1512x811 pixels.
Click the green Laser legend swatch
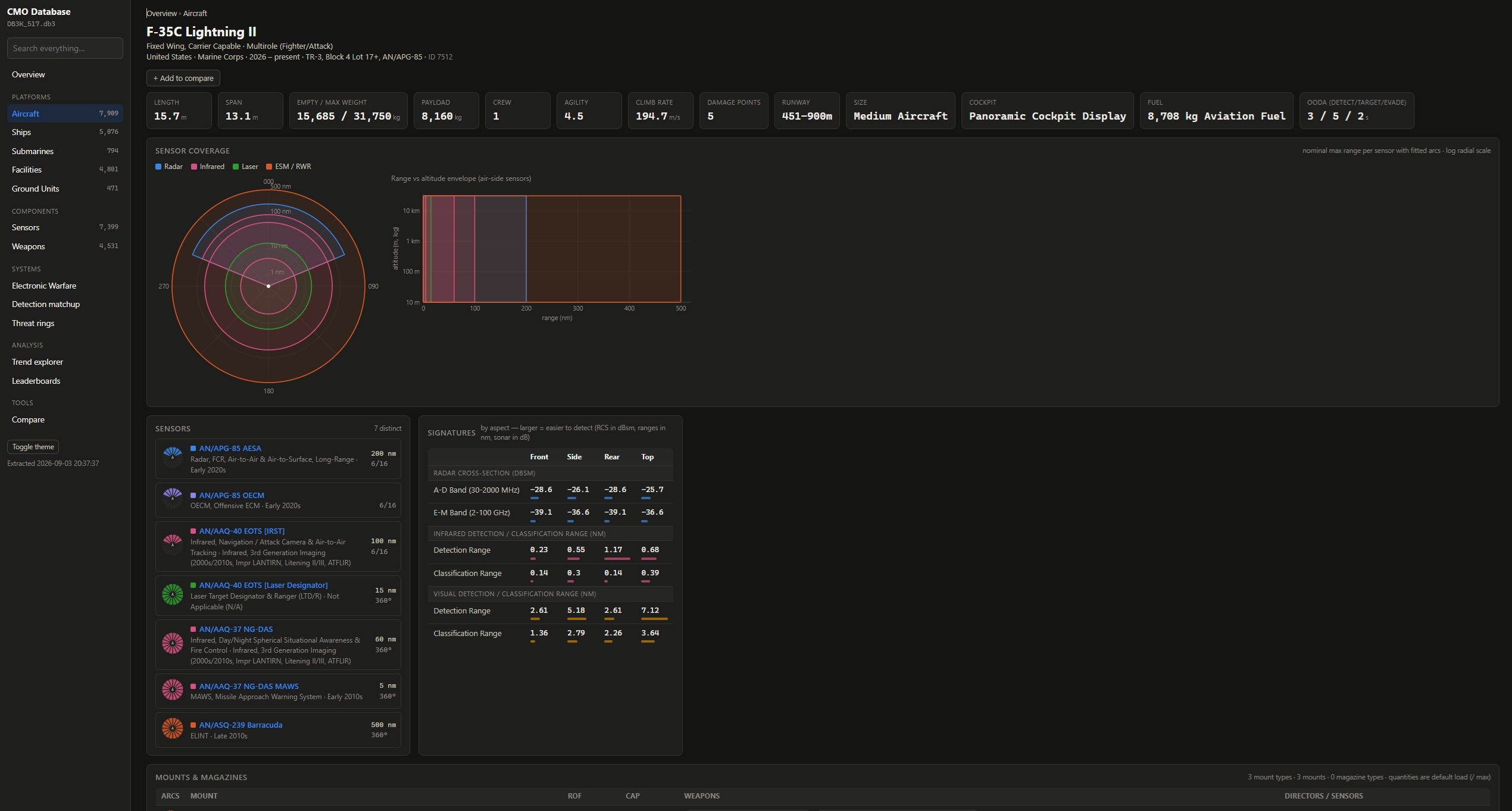tap(236, 167)
